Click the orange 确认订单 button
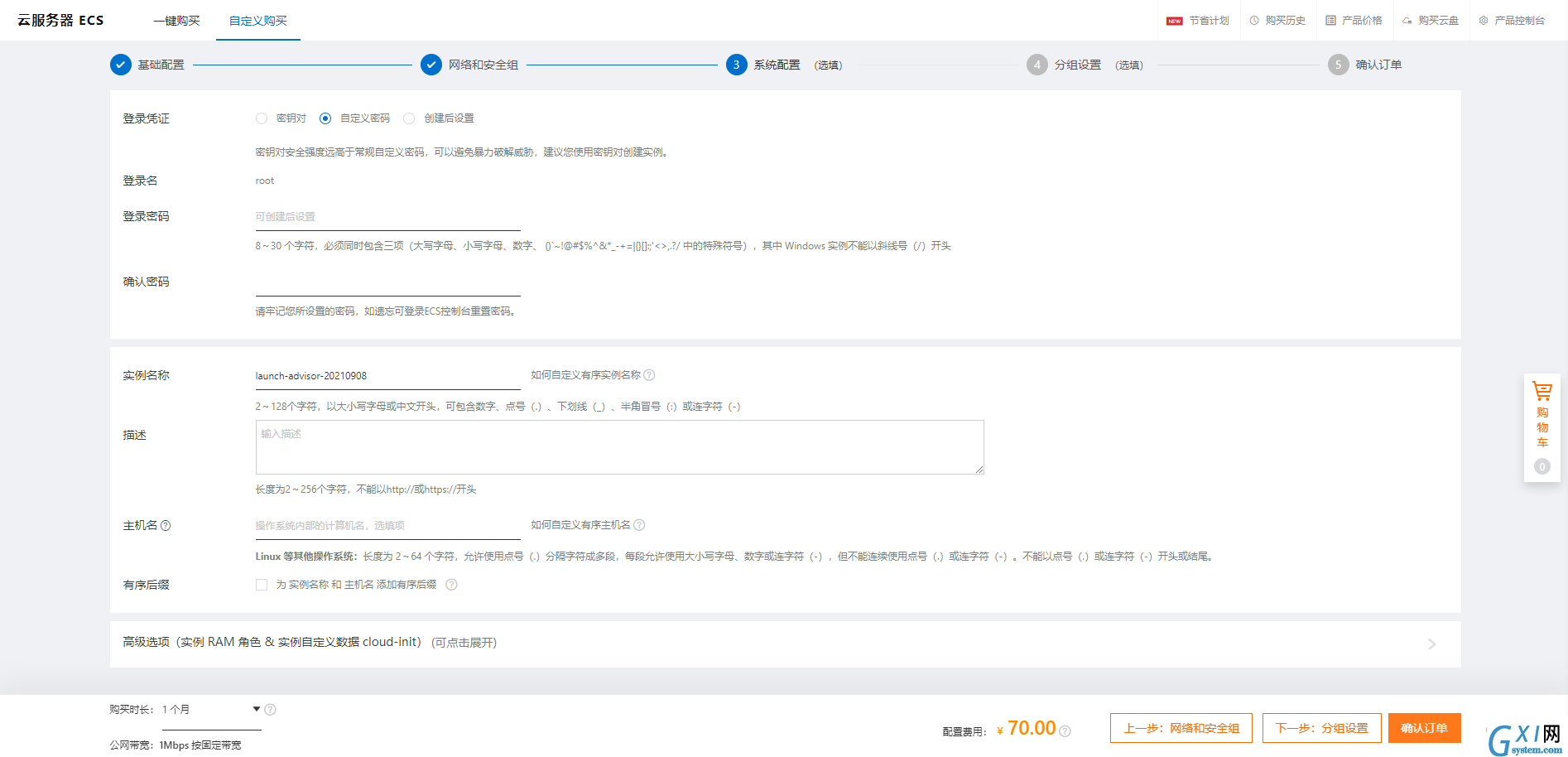This screenshot has width=1568, height=757. pos(1425,728)
